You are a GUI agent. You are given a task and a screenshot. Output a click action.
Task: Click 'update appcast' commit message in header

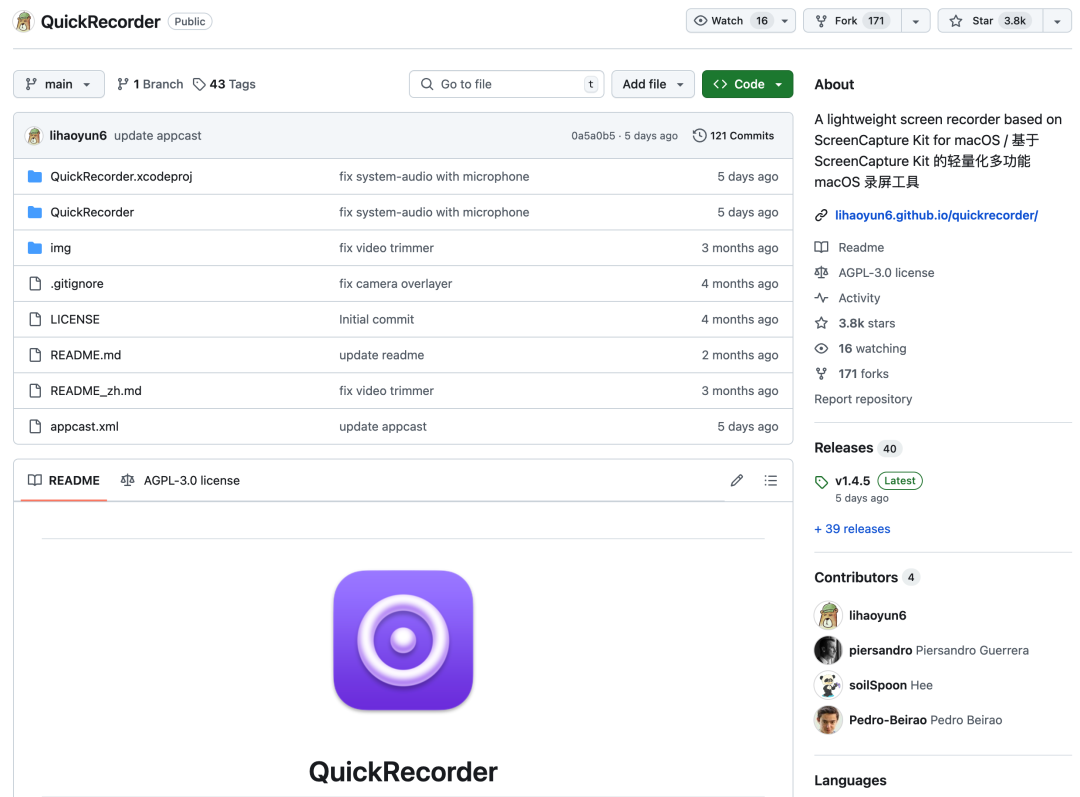coord(158,136)
